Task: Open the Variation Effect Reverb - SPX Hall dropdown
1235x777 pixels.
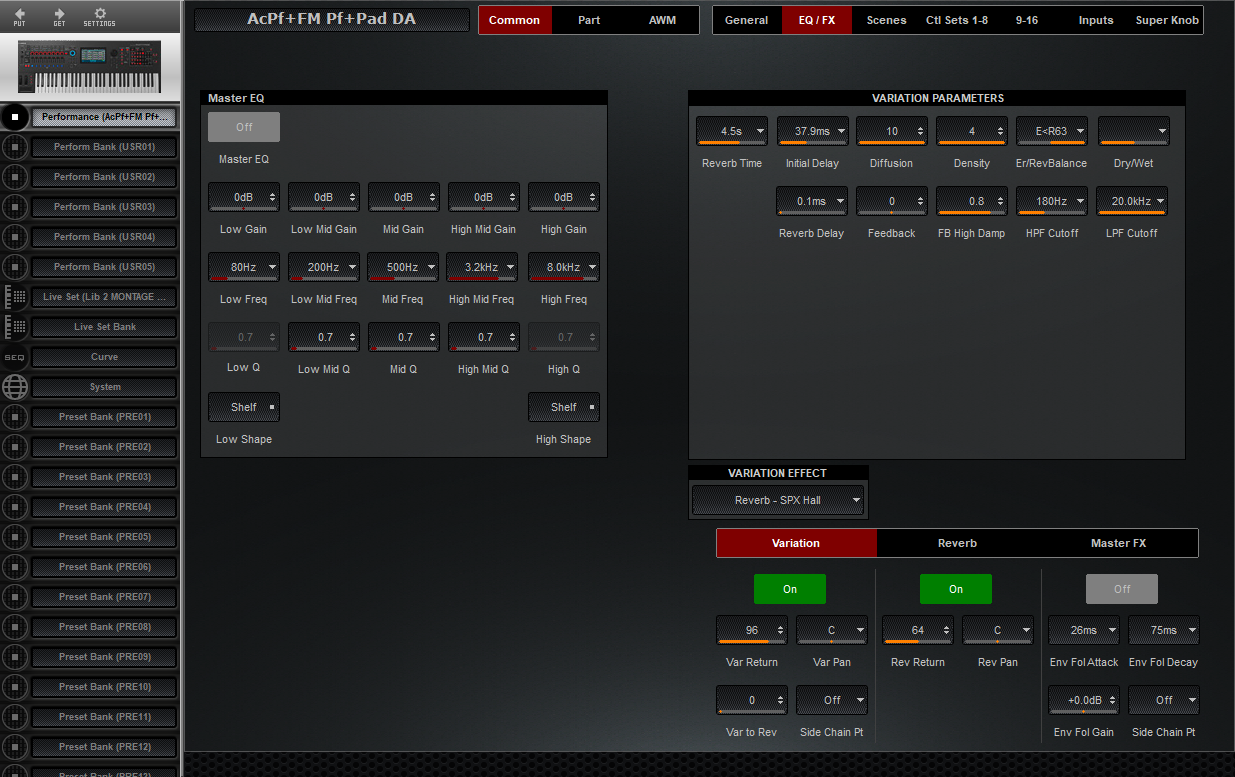Action: (x=778, y=500)
